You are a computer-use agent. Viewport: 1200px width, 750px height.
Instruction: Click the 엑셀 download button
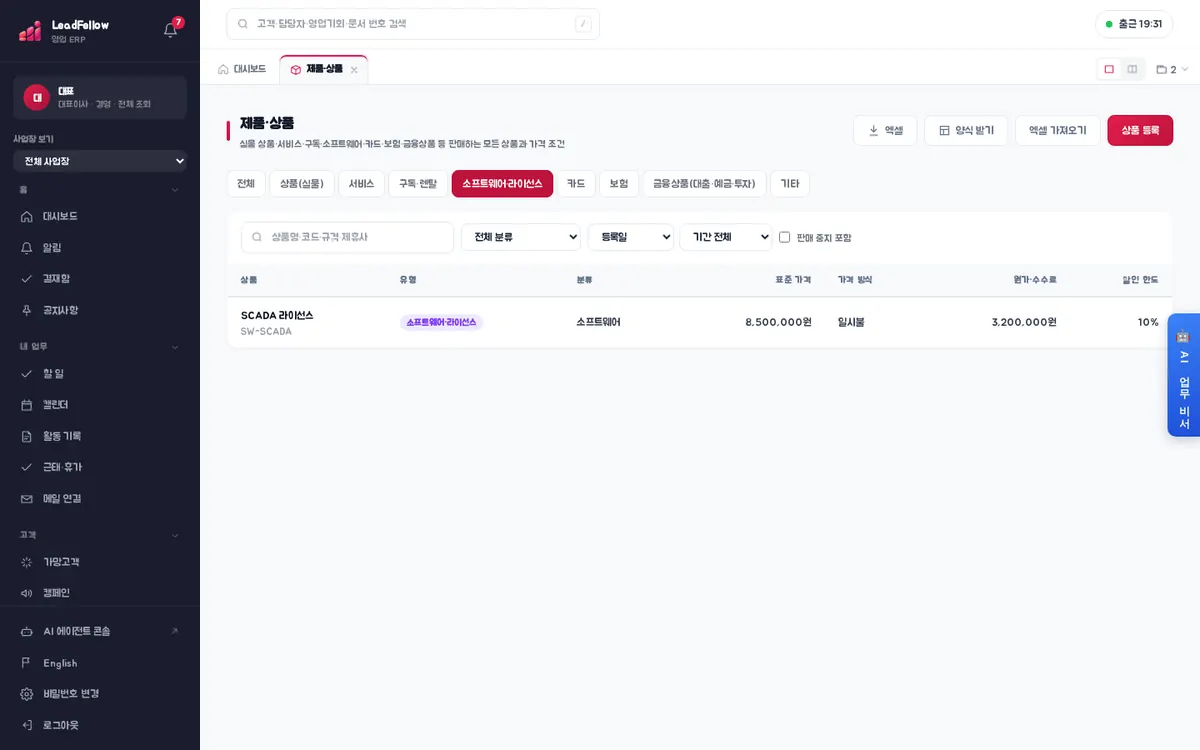coord(885,130)
